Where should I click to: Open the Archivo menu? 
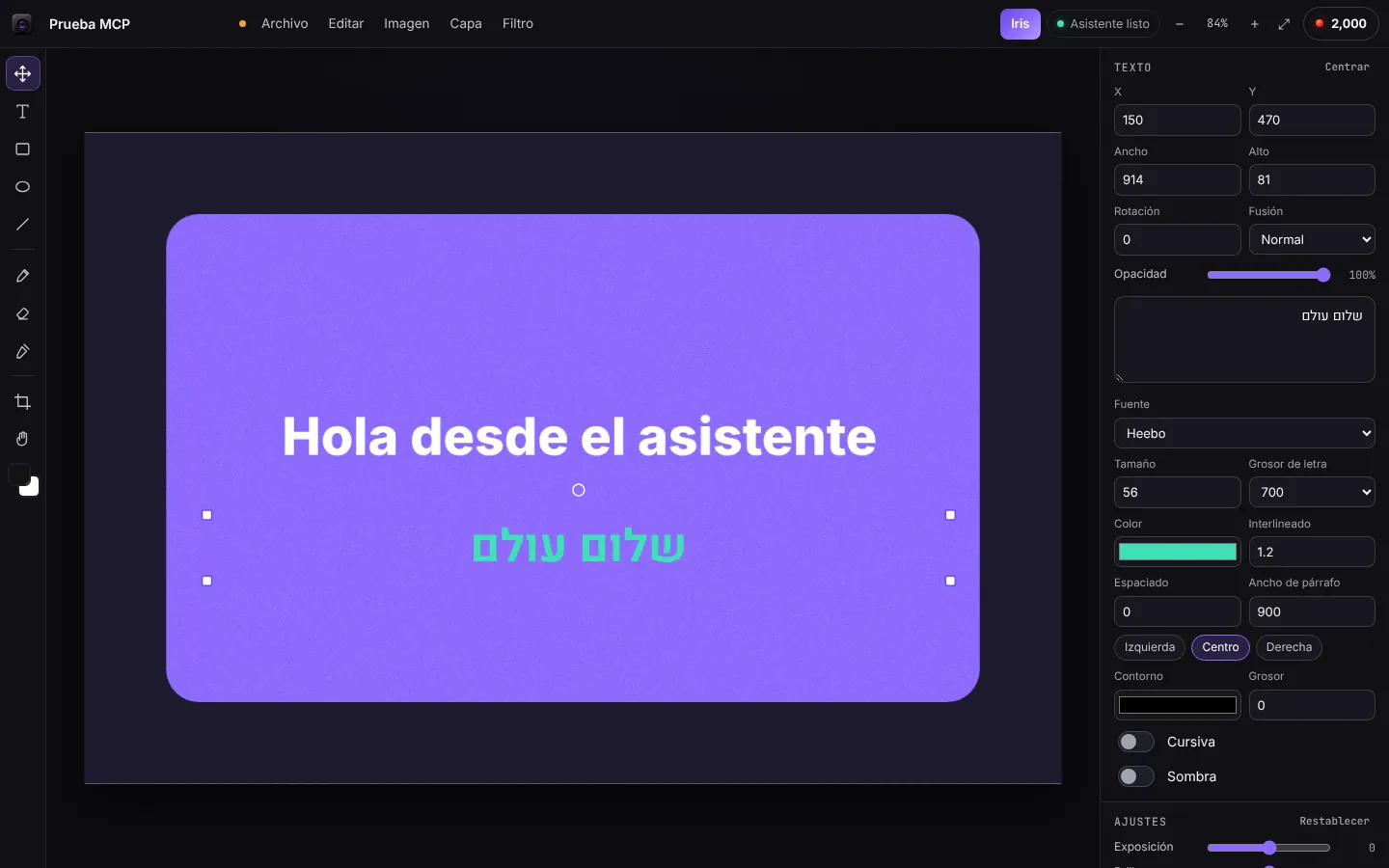click(285, 24)
